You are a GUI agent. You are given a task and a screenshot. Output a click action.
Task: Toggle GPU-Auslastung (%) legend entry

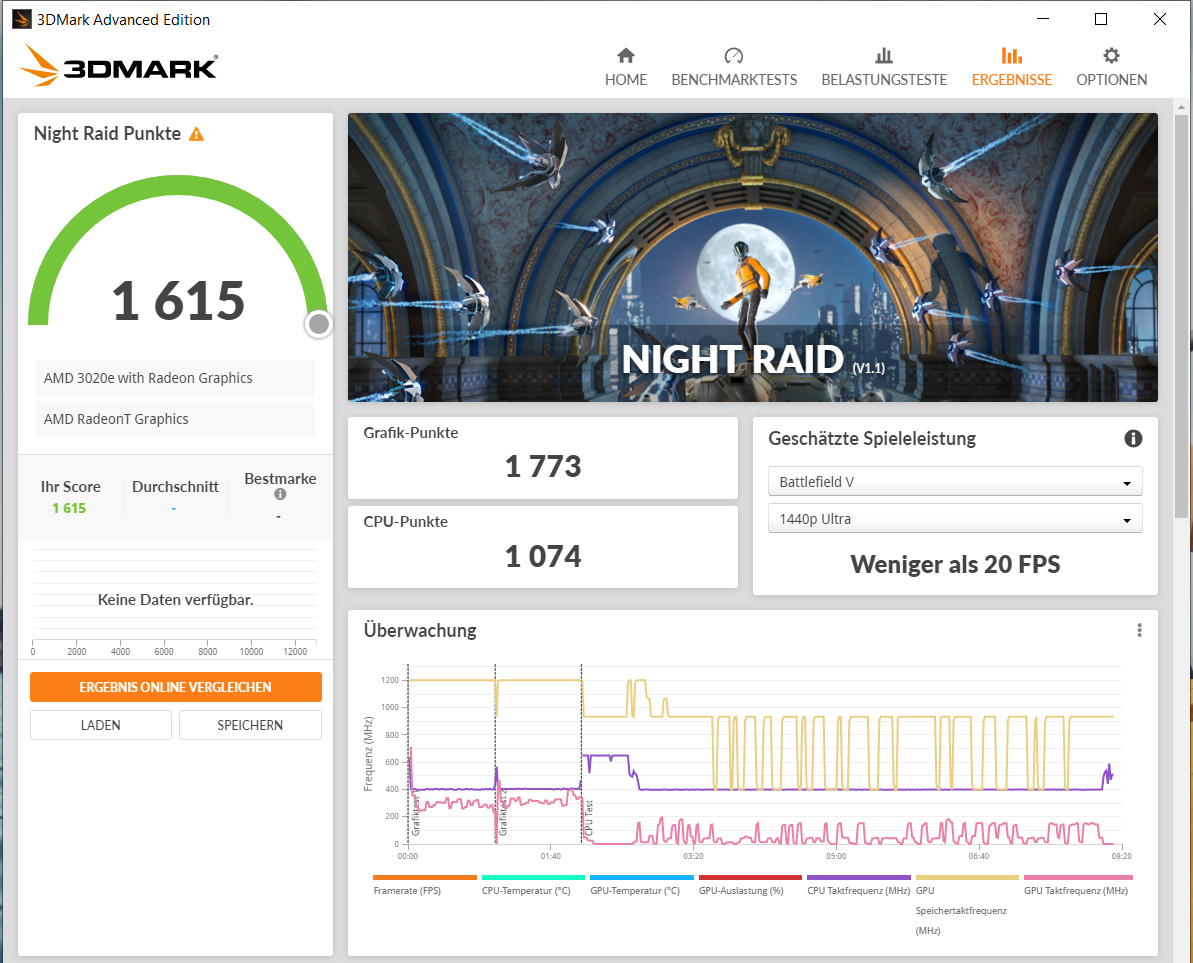(749, 885)
